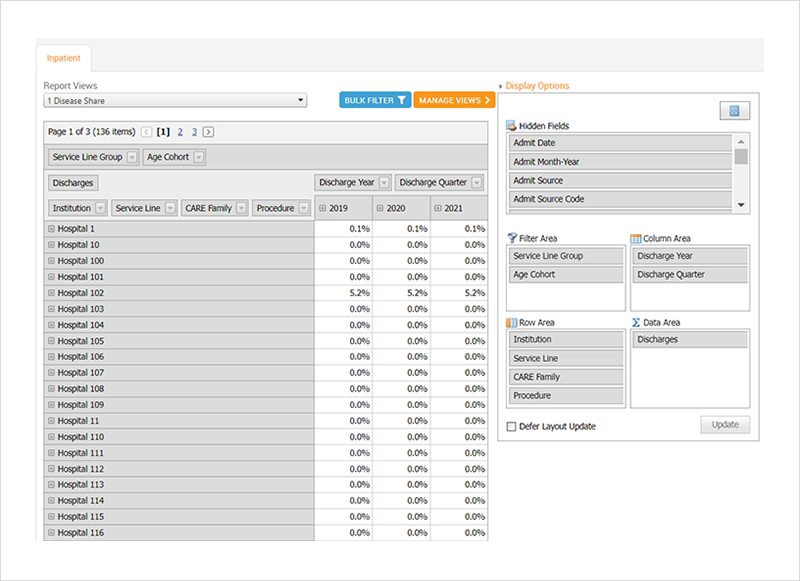This screenshot has width=800, height=581.
Task: Expand Hospital 105 row
Action: click(x=51, y=341)
